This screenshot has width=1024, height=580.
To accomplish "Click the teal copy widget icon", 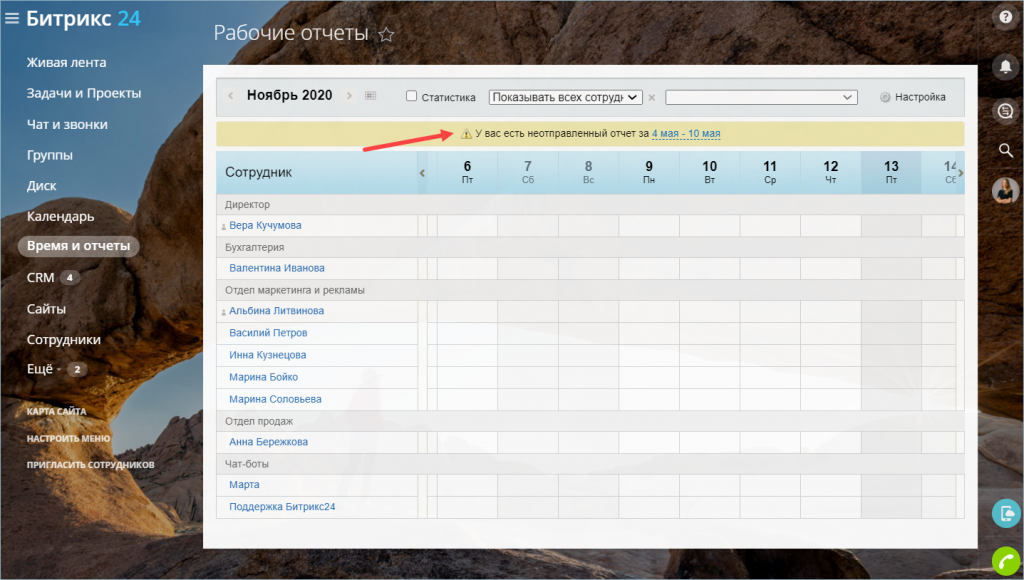I will (1006, 513).
